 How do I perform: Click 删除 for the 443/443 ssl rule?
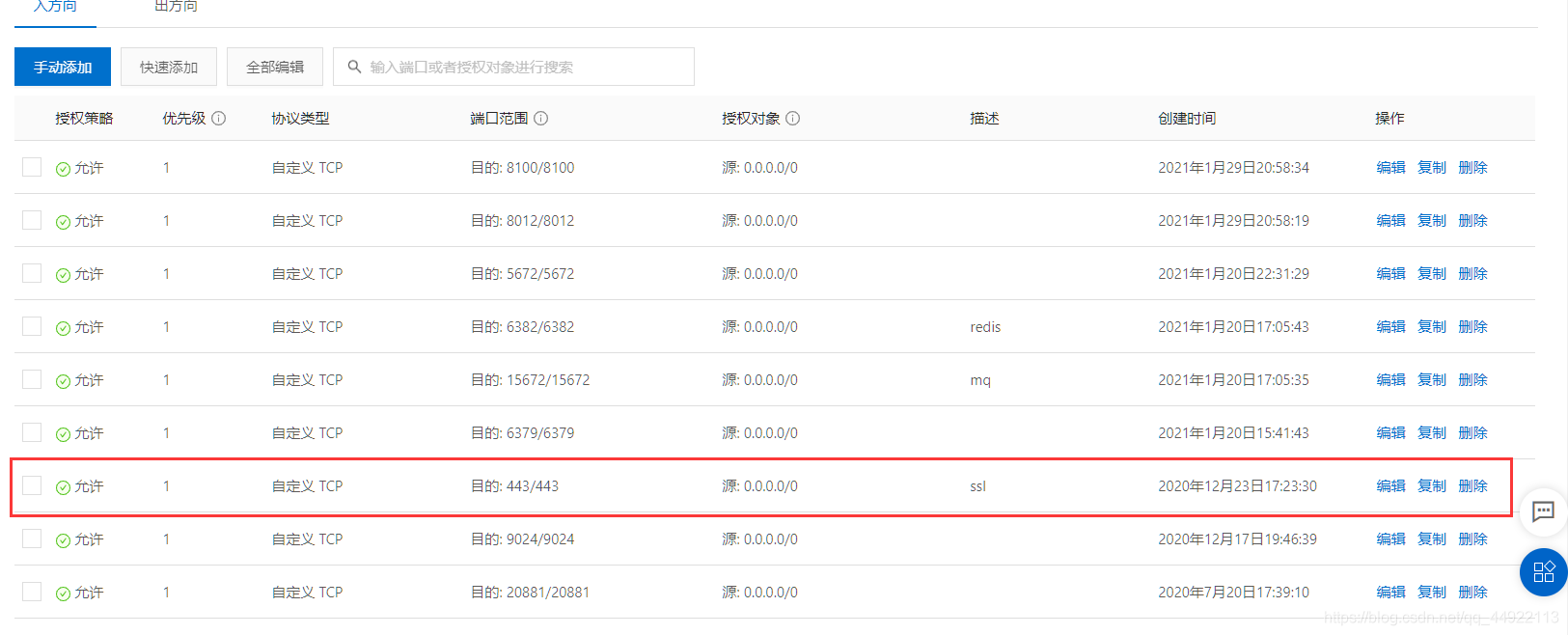1472,485
